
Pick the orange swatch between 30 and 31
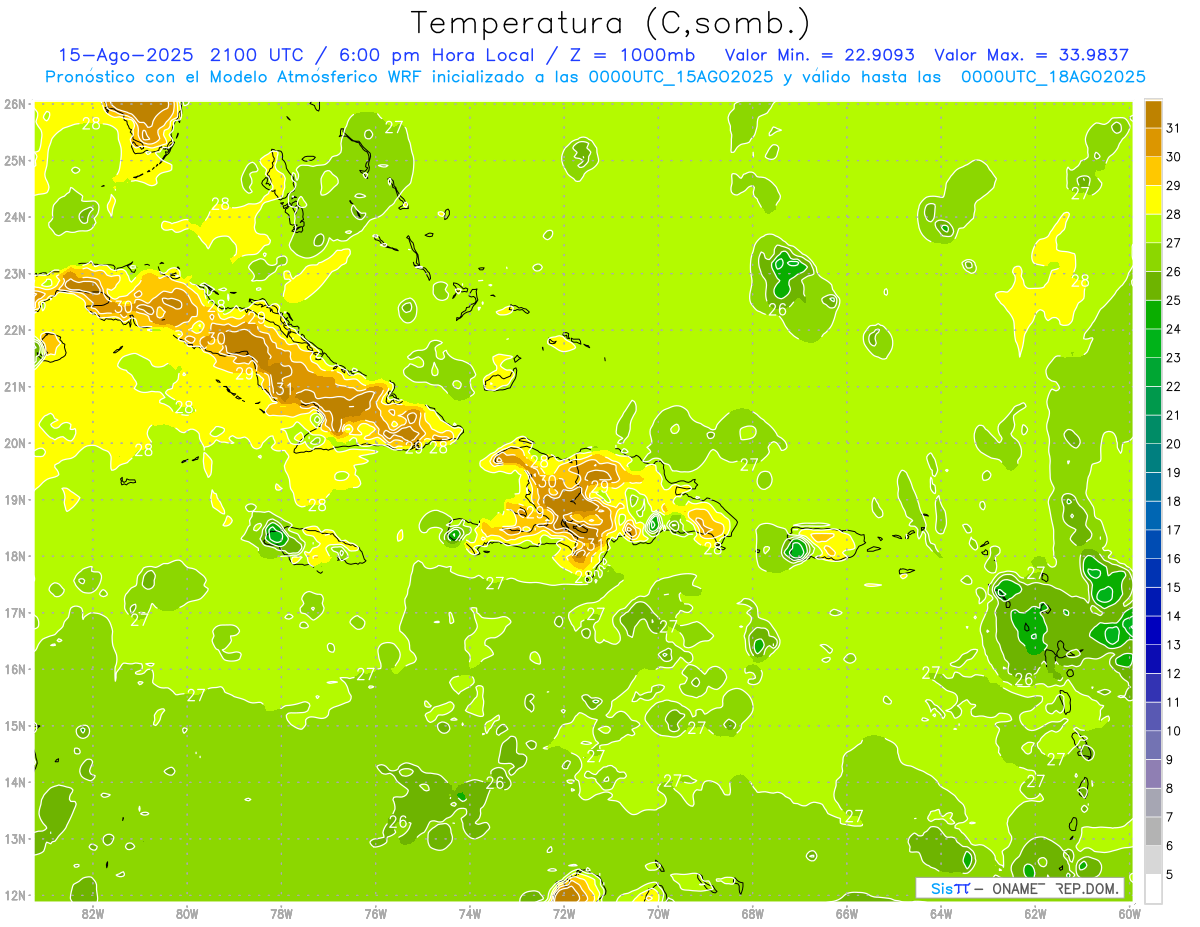click(1153, 142)
